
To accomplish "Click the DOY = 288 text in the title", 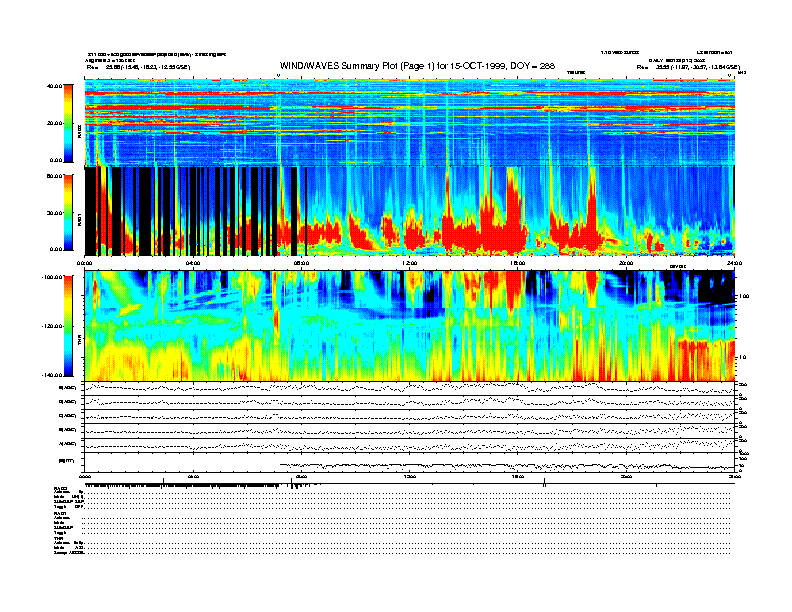I will point(532,66).
